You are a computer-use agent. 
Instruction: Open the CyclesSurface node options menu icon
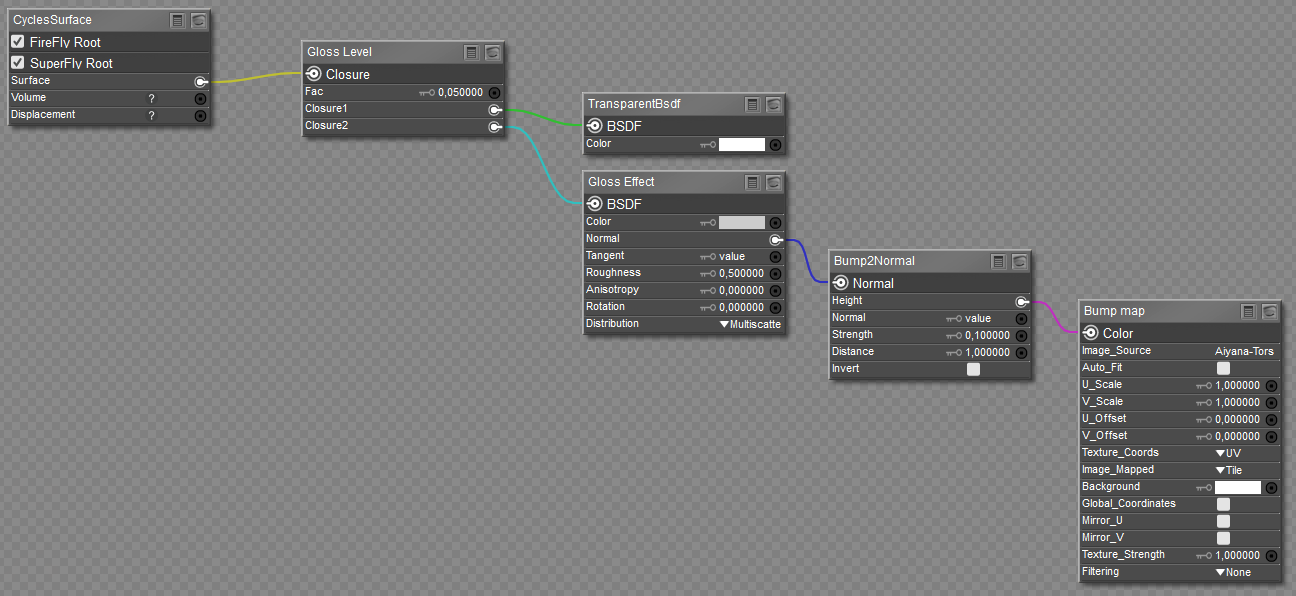pyautogui.click(x=177, y=20)
